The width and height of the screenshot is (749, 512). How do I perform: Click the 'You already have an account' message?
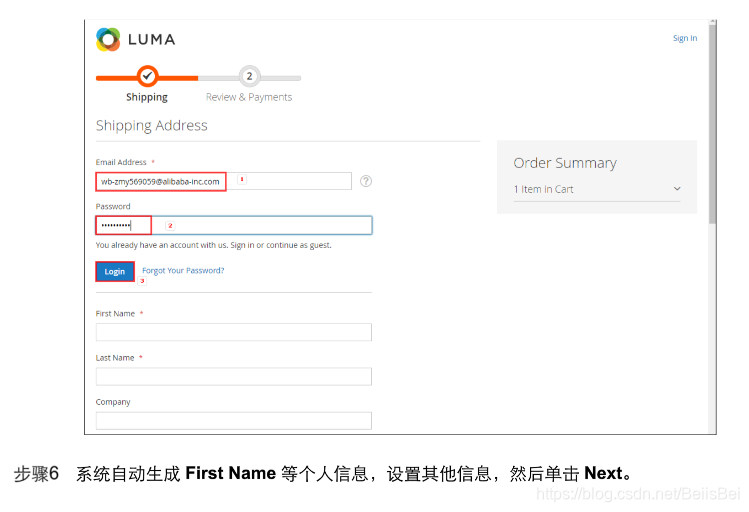[214, 245]
